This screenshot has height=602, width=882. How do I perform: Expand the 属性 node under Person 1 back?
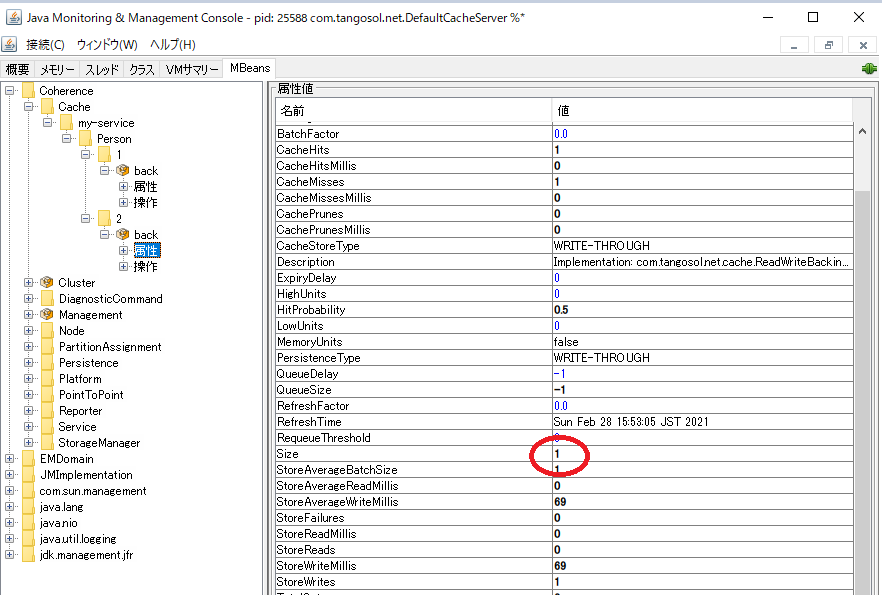(x=123, y=186)
